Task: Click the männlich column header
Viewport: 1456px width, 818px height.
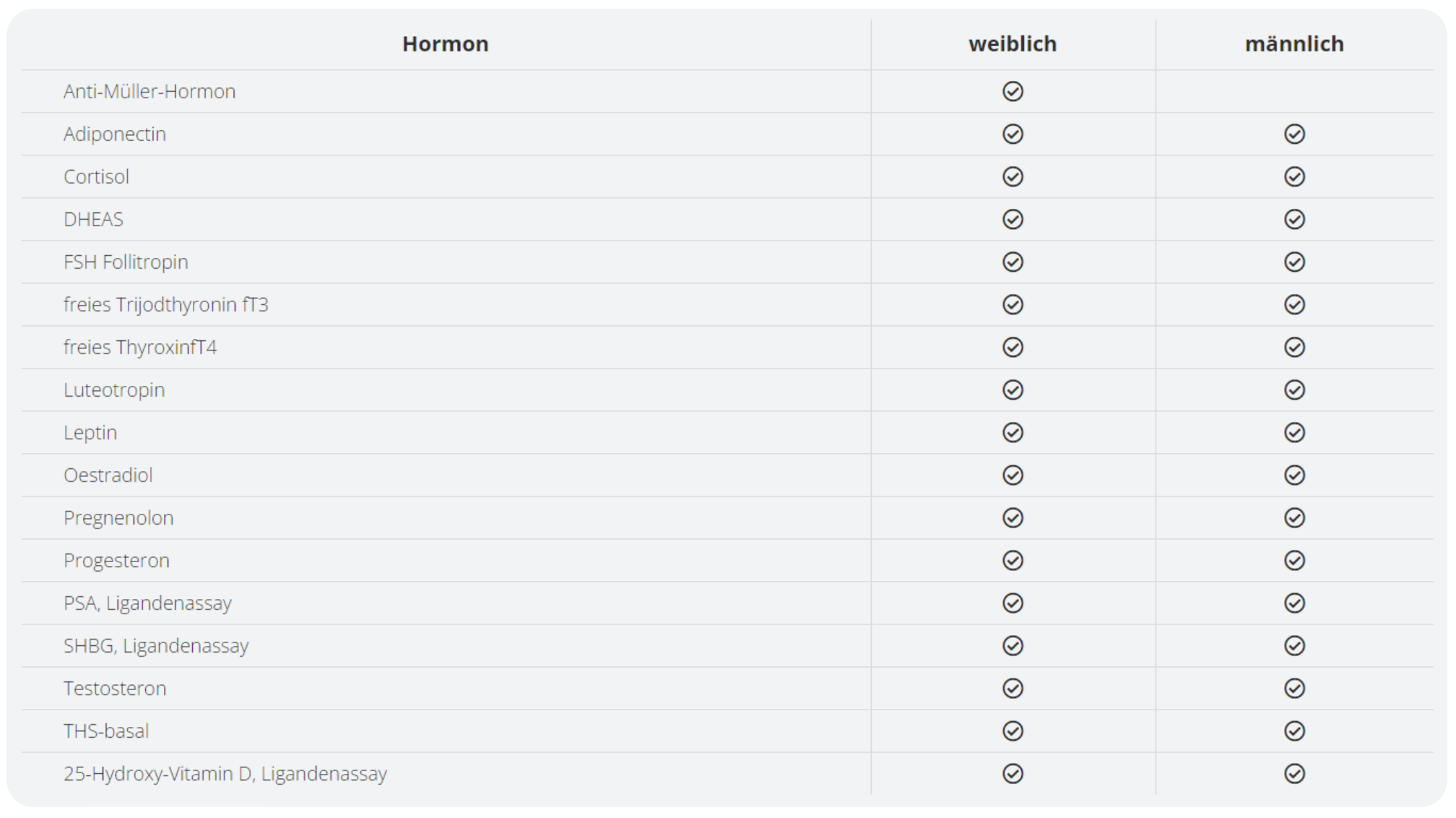Action: pyautogui.click(x=1294, y=44)
